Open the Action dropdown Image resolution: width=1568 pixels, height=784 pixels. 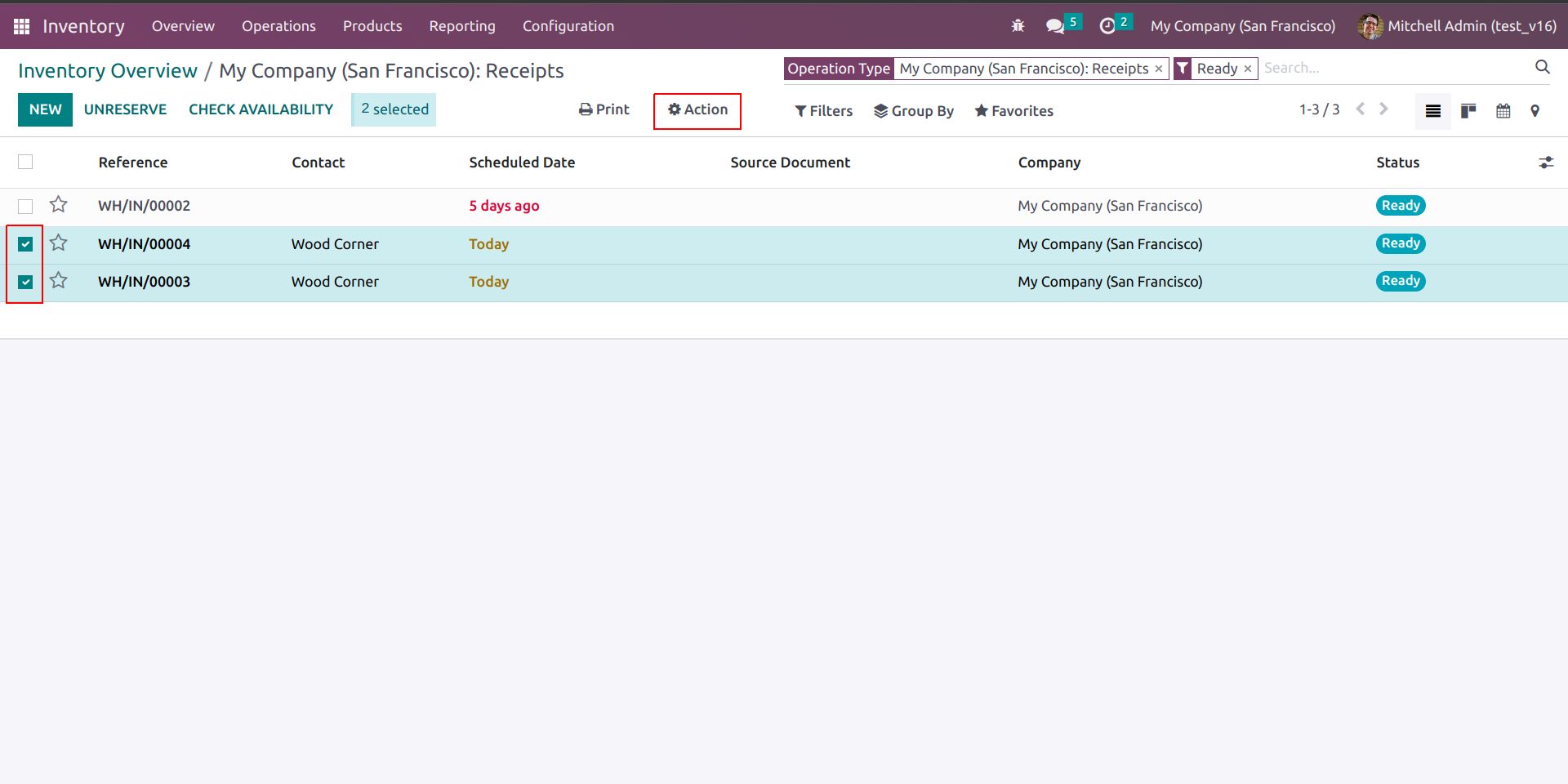[x=697, y=110]
